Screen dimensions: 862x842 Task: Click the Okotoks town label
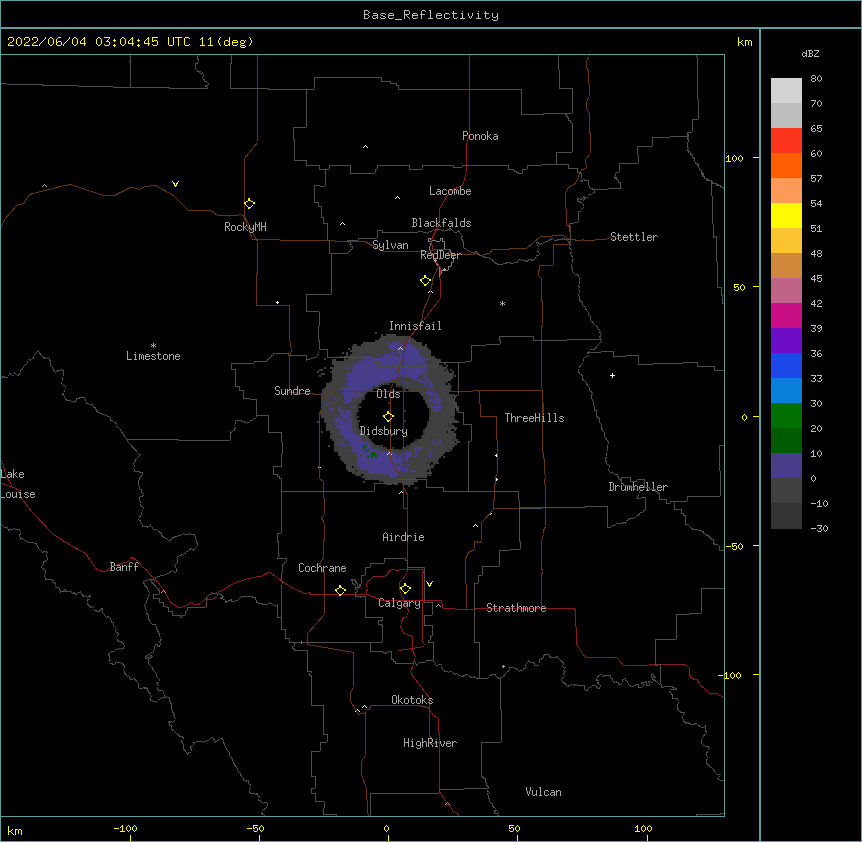(x=412, y=700)
